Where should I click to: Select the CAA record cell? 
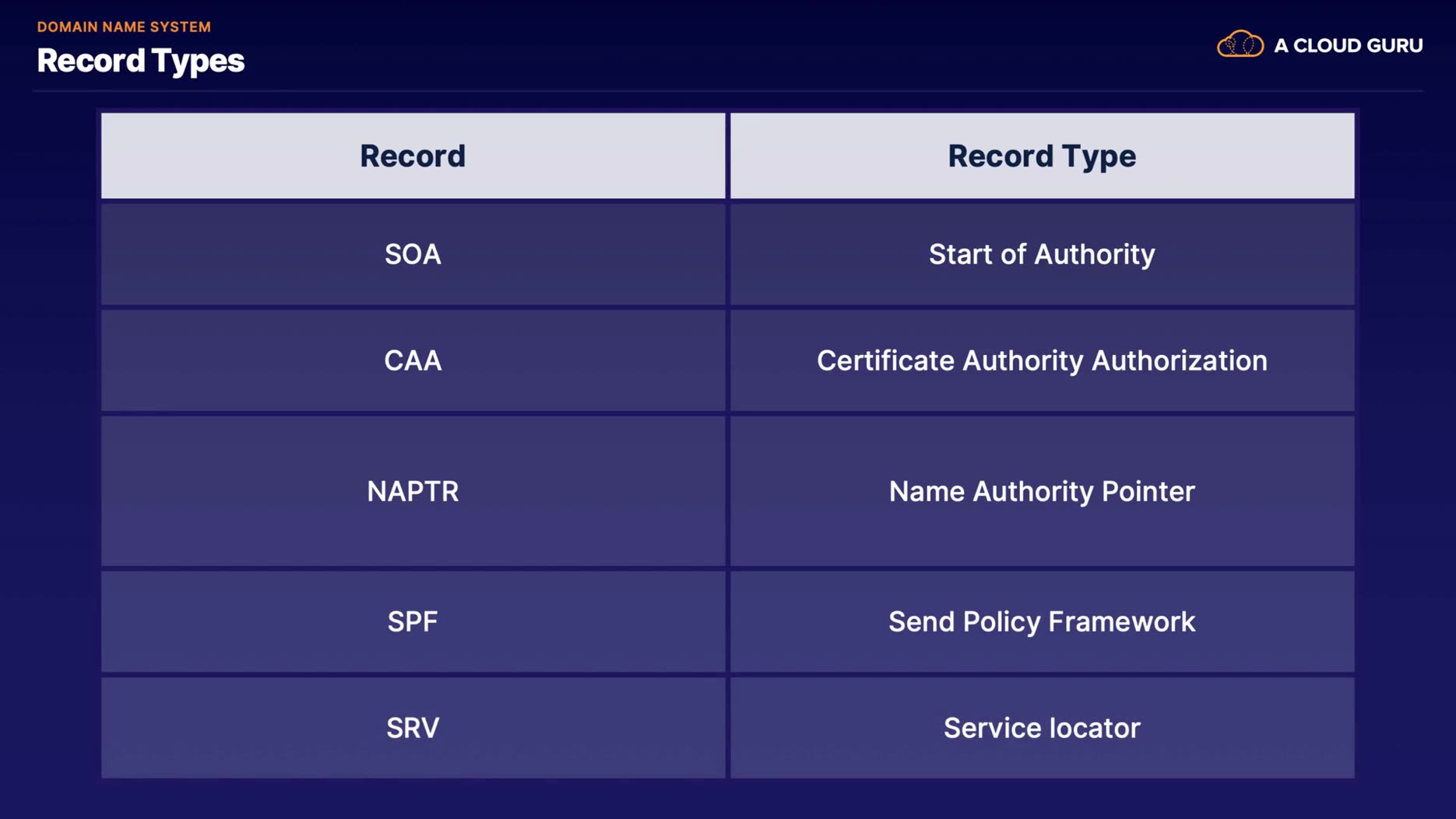413,360
